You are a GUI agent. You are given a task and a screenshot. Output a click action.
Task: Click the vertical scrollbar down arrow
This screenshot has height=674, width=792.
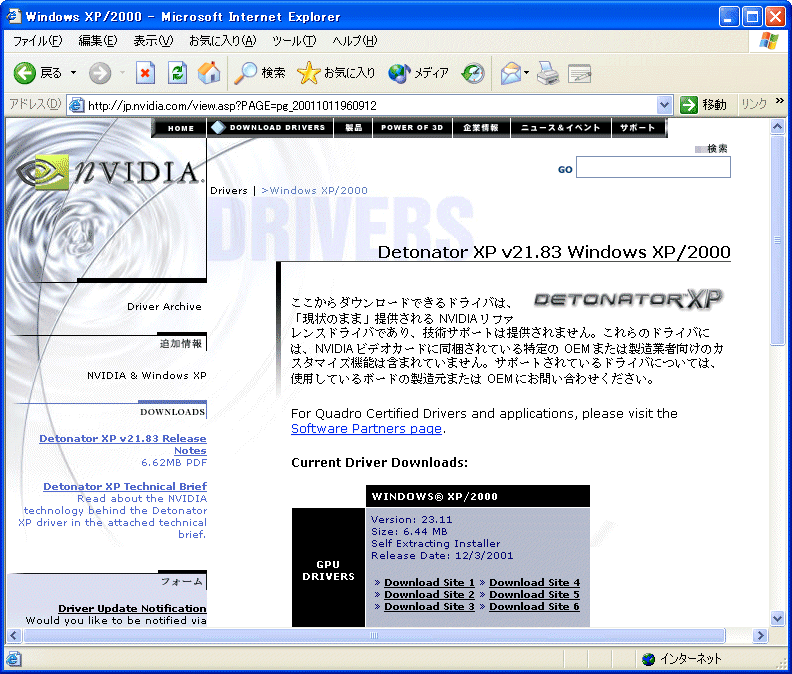(777, 618)
